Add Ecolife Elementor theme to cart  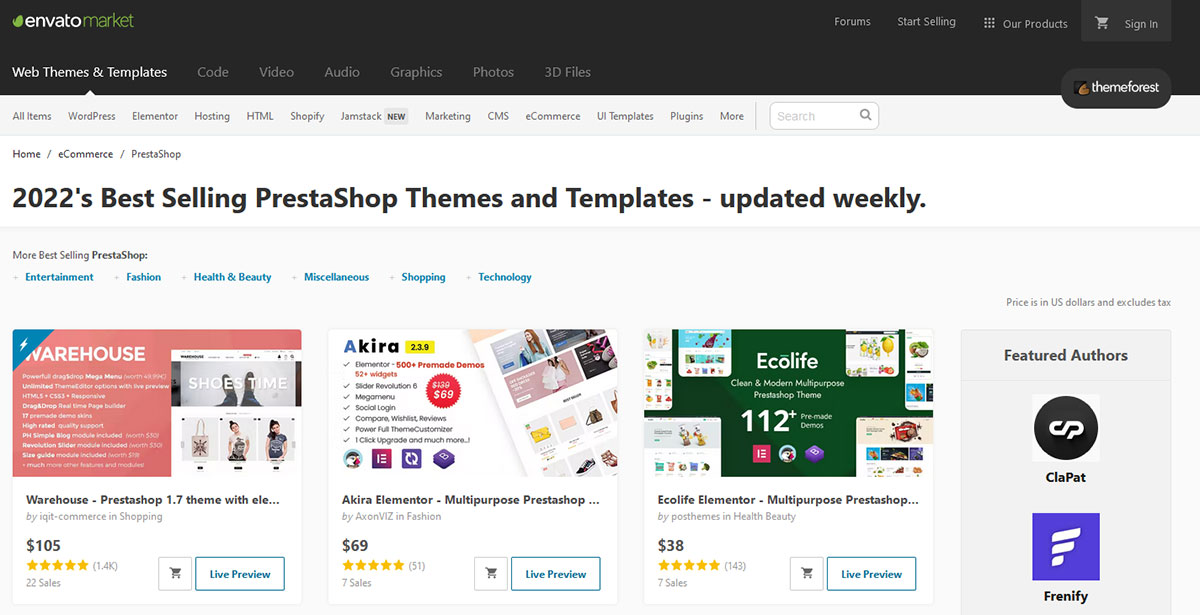point(807,574)
